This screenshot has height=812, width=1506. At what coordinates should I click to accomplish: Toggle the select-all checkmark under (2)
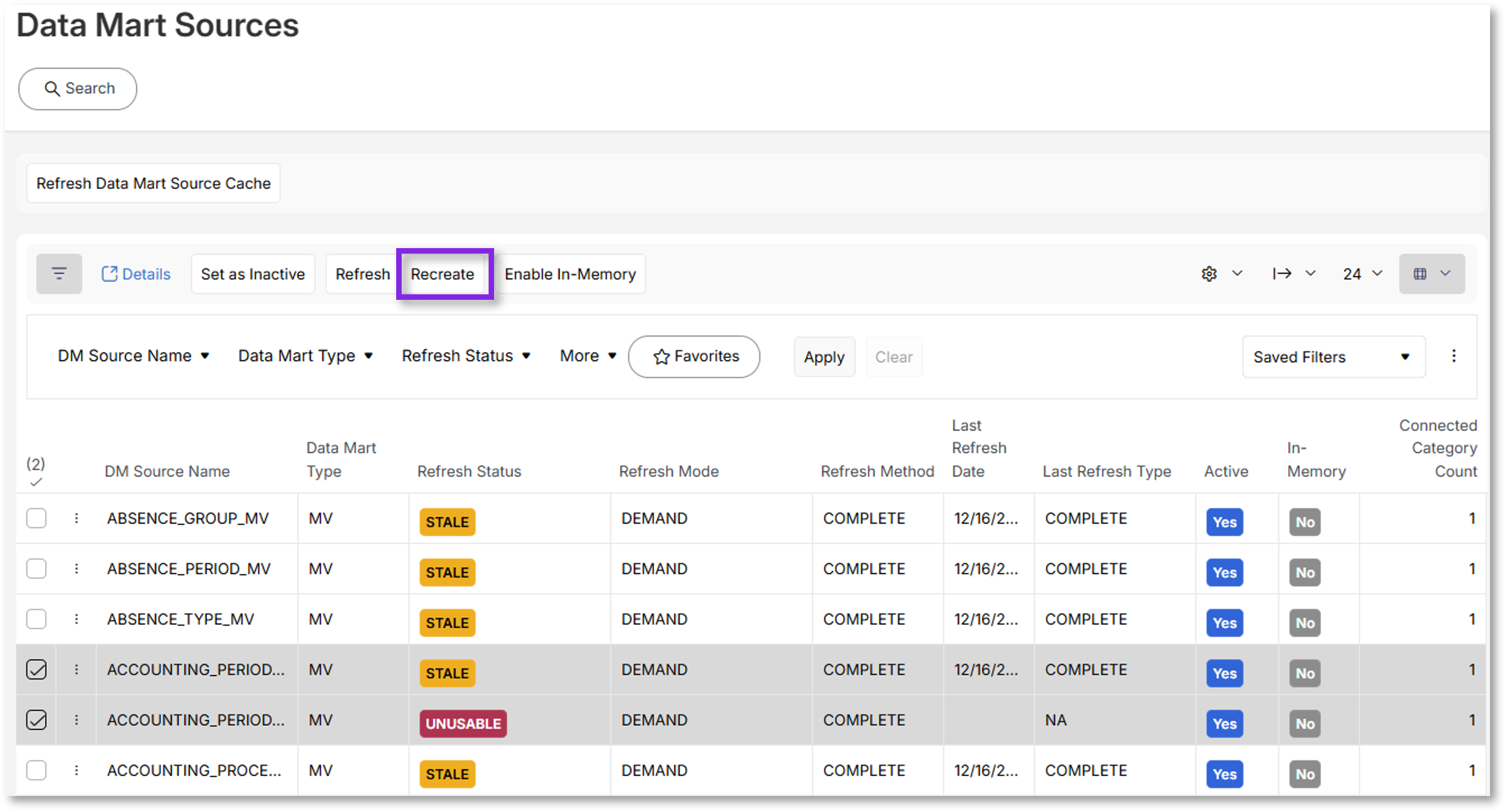pos(36,482)
